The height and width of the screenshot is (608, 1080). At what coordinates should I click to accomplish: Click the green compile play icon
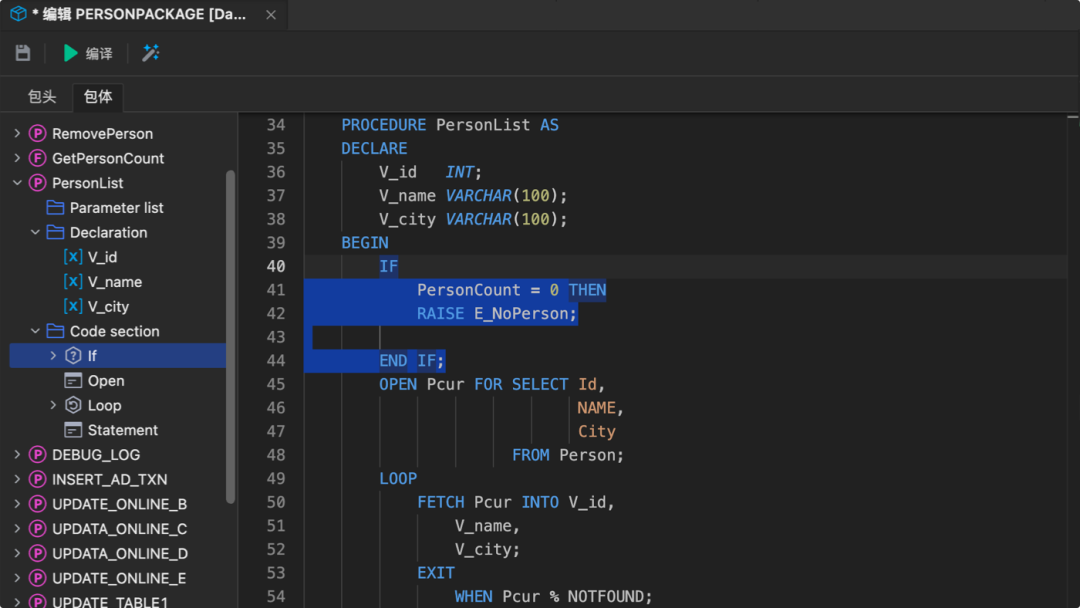(71, 53)
